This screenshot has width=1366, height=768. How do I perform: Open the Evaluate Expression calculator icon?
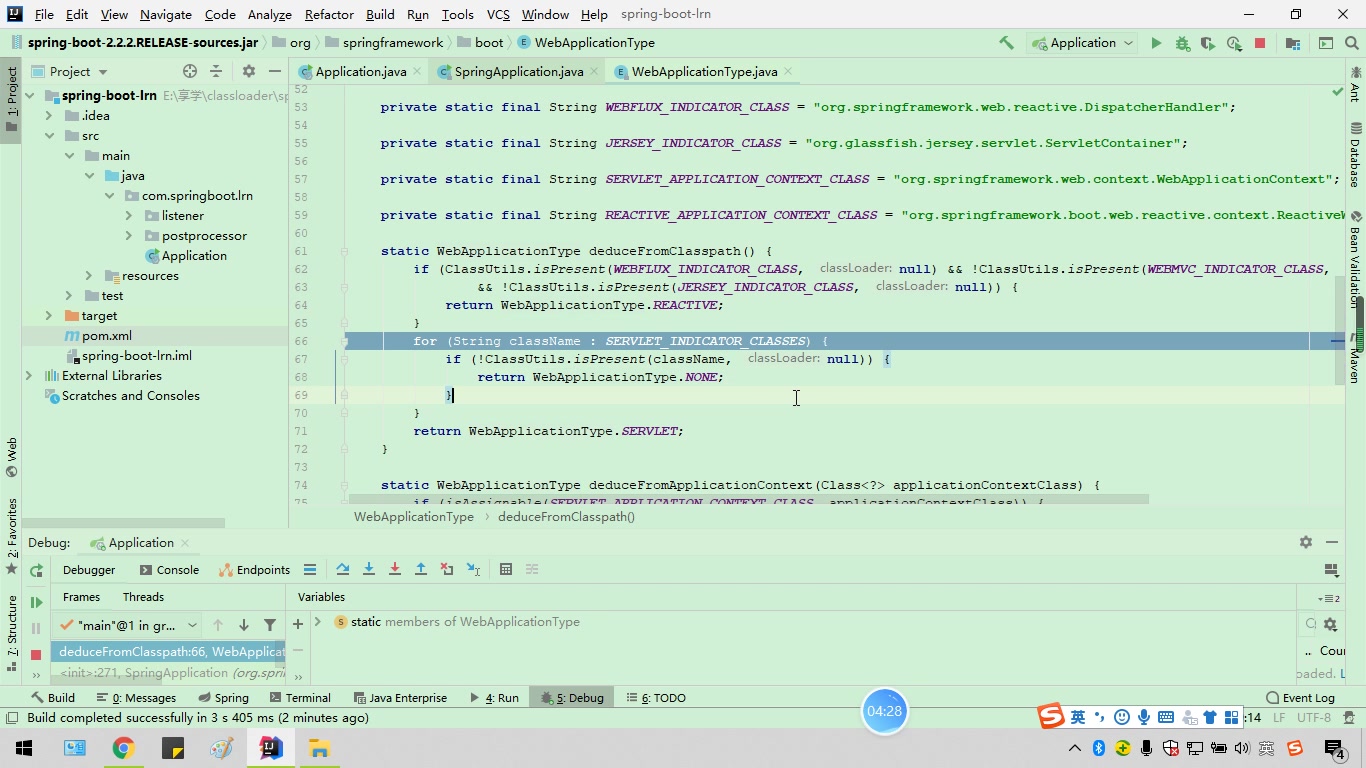[506, 569]
